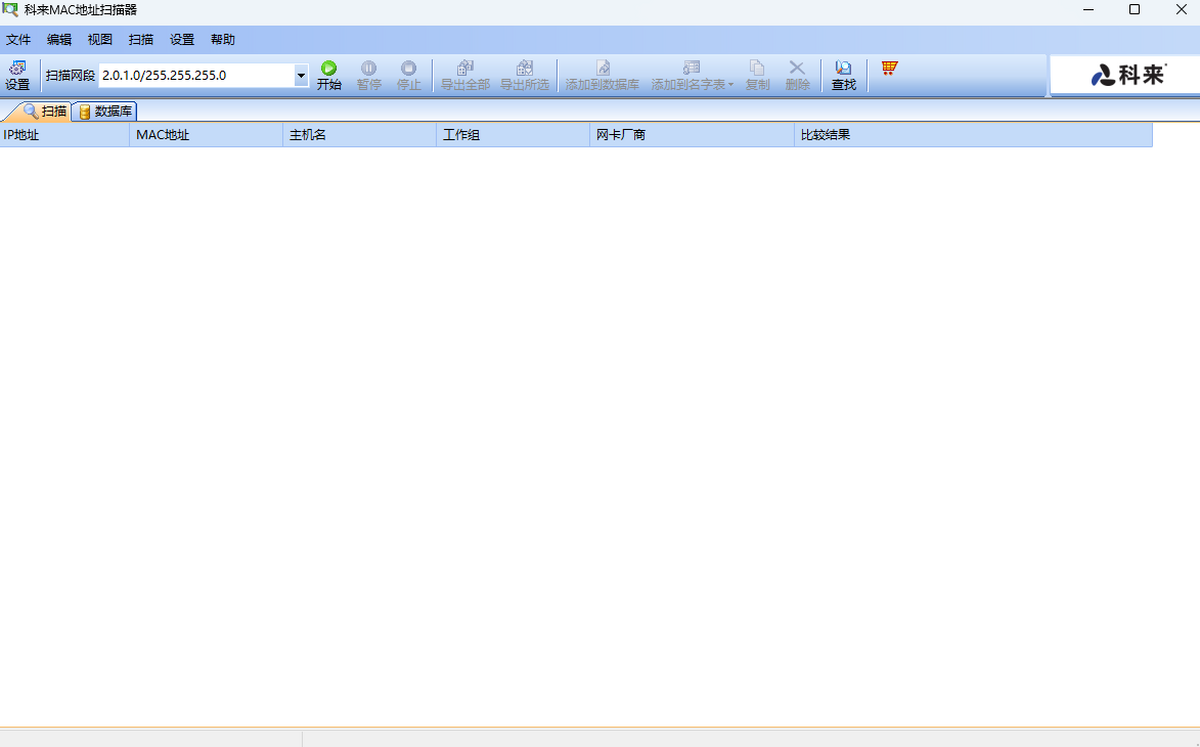The height and width of the screenshot is (747, 1200).
Task: Open the 视图 menu
Action: click(100, 40)
